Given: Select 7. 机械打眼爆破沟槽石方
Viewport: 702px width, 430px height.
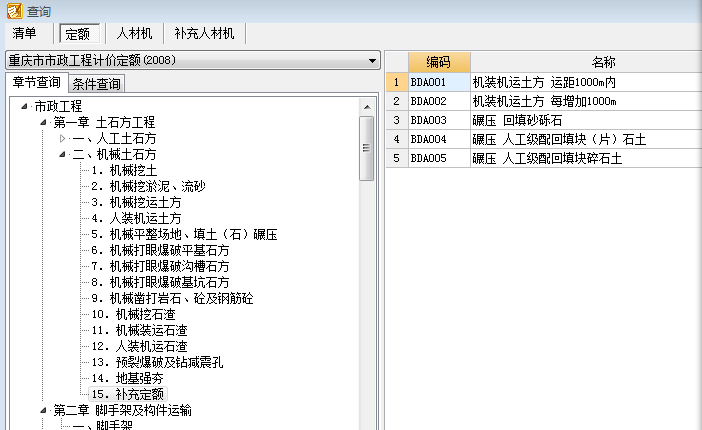Looking at the screenshot, I should [160, 267].
